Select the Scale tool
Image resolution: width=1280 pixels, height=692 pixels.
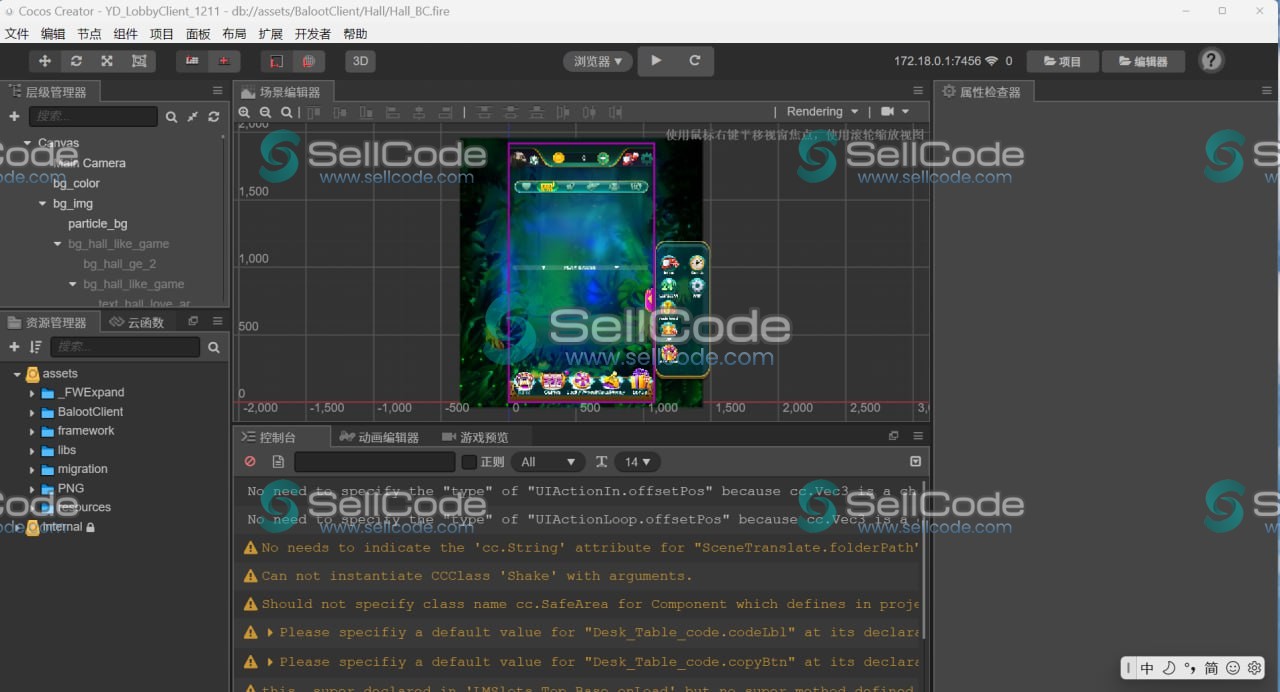point(108,60)
